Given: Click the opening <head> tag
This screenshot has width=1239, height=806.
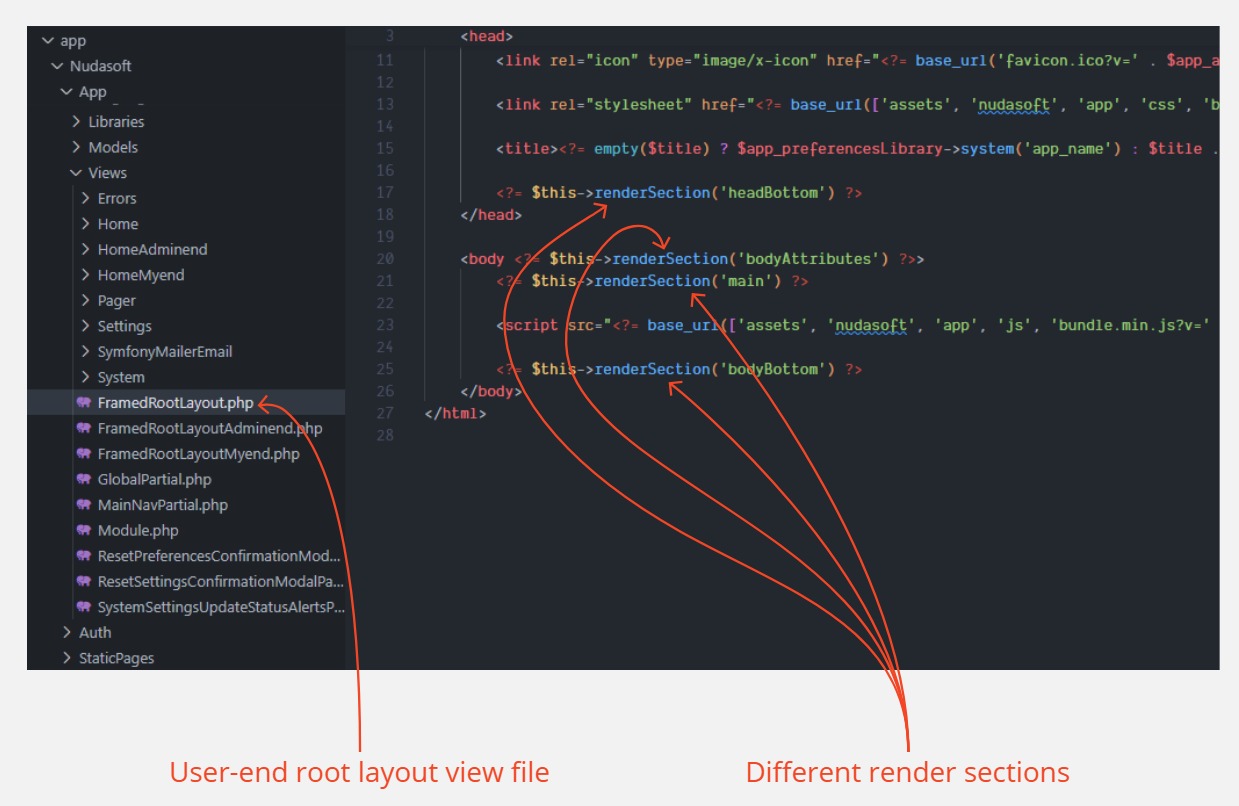Looking at the screenshot, I should point(487,37).
